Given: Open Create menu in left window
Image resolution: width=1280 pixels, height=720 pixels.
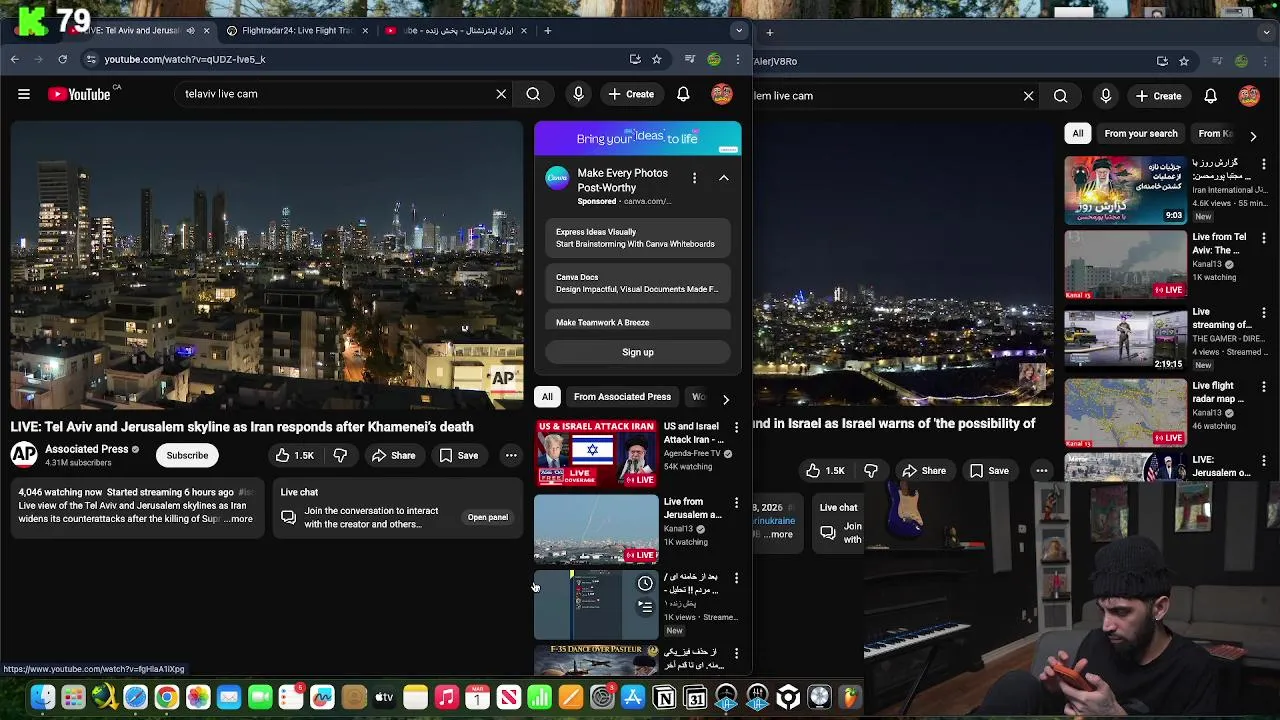Looking at the screenshot, I should [x=631, y=94].
